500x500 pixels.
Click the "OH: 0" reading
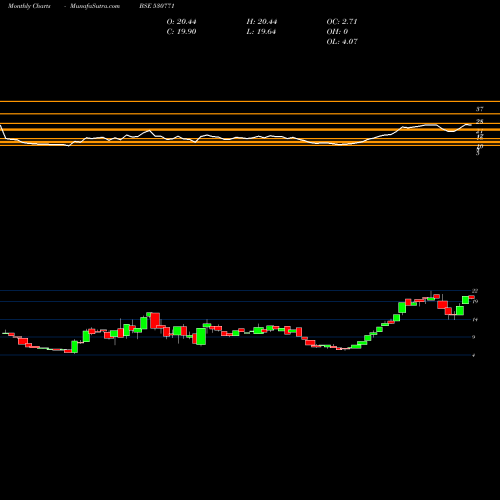337,32
